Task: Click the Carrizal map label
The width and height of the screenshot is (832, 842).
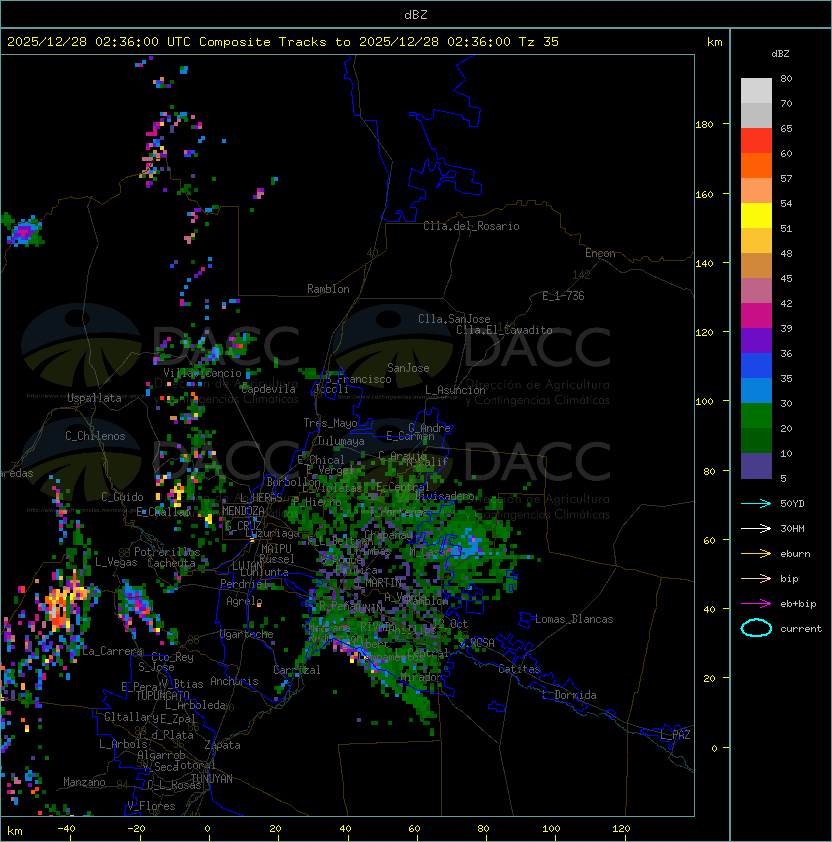Action: (297, 670)
